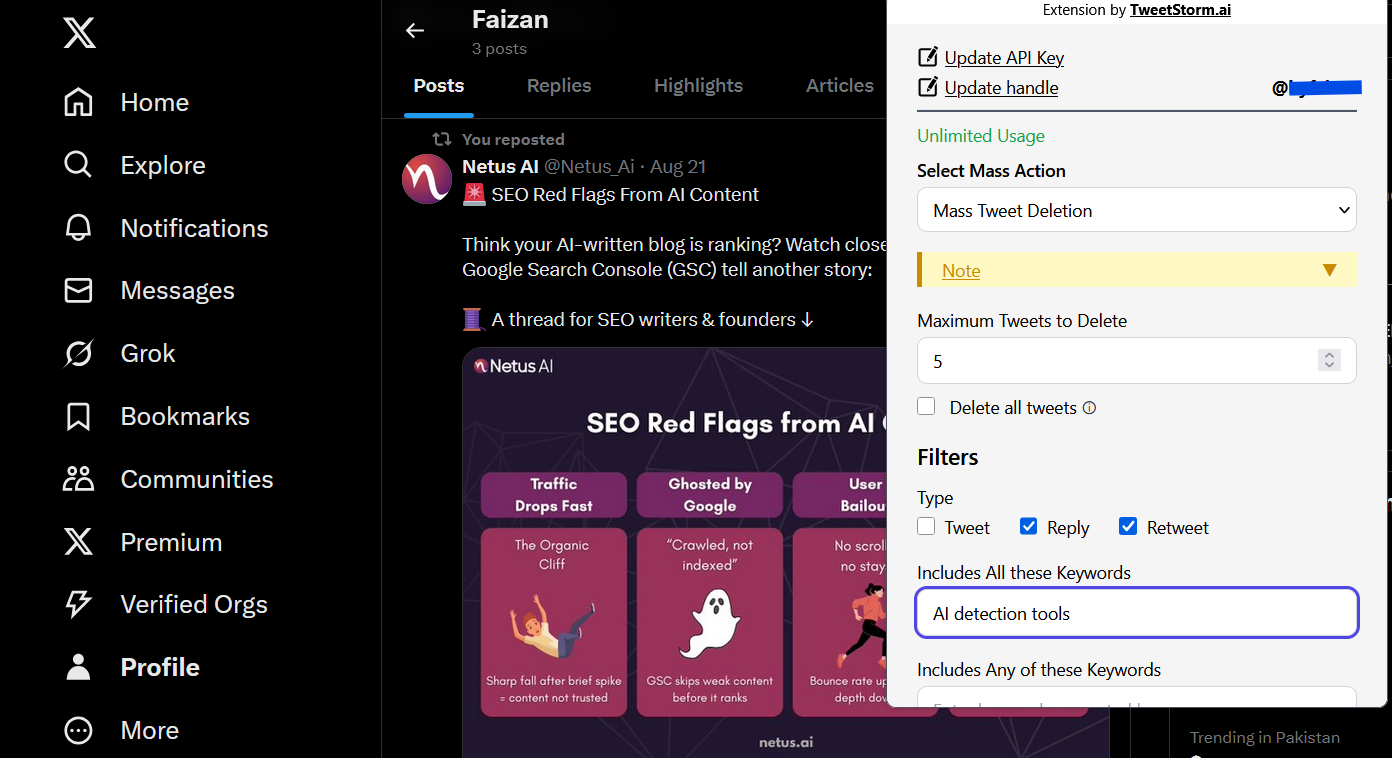
Task: Uncheck the Reply filter
Action: [1029, 525]
